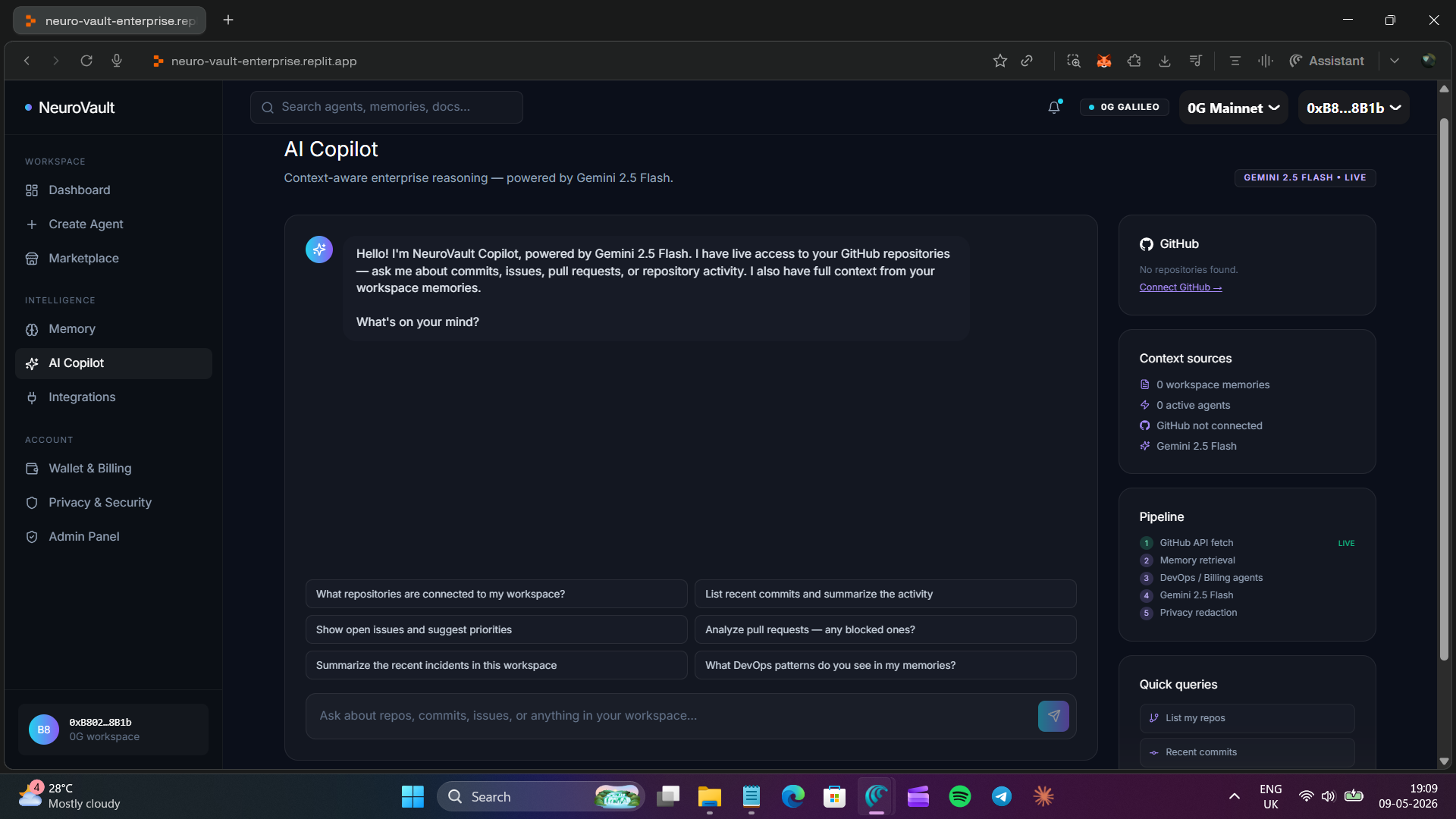The height and width of the screenshot is (819, 1456).
Task: Choose 'Summarize the recent incidents in this workspace'
Action: [x=497, y=665]
